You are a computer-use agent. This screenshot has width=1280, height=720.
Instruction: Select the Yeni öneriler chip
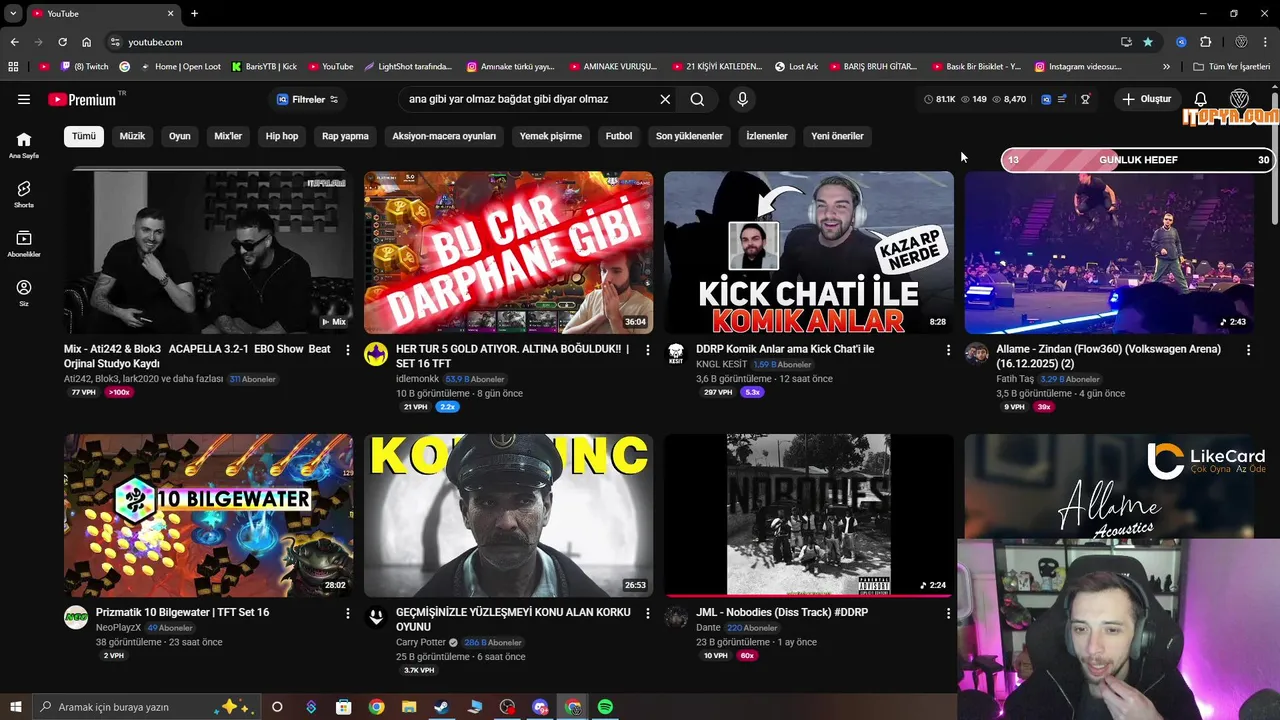[x=837, y=136]
